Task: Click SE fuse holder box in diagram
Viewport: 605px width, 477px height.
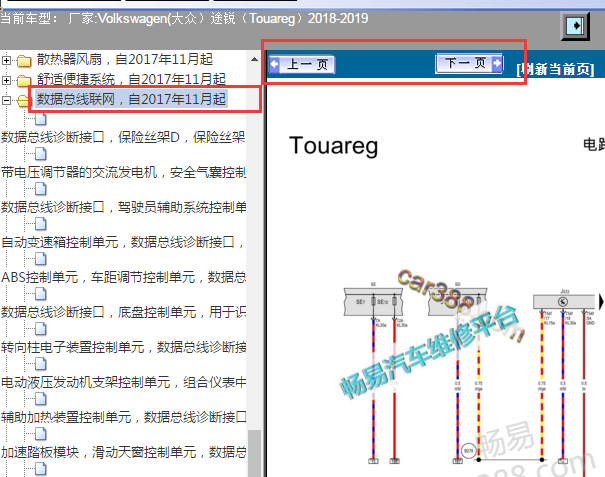Action: (373, 302)
